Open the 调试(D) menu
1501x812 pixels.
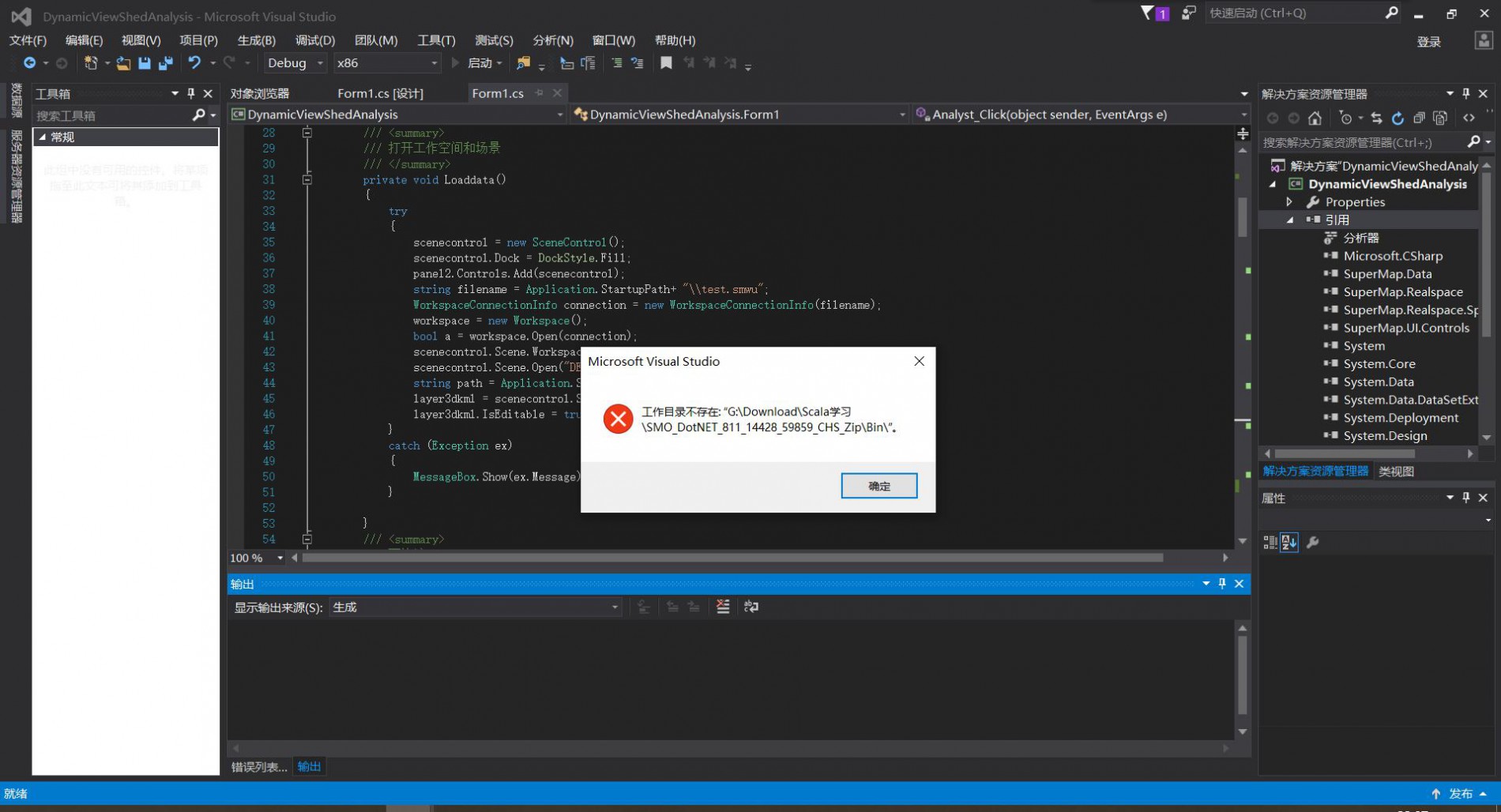click(314, 40)
